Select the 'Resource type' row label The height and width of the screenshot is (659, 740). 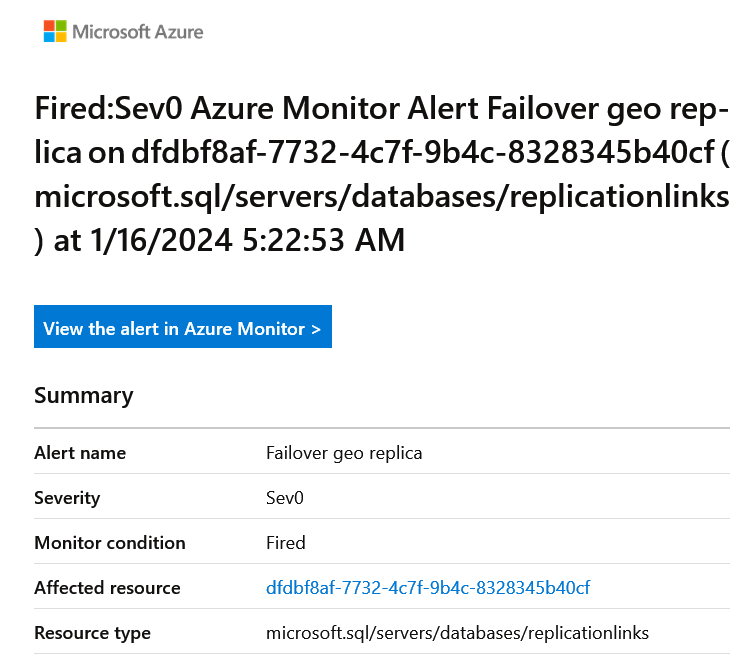(92, 633)
